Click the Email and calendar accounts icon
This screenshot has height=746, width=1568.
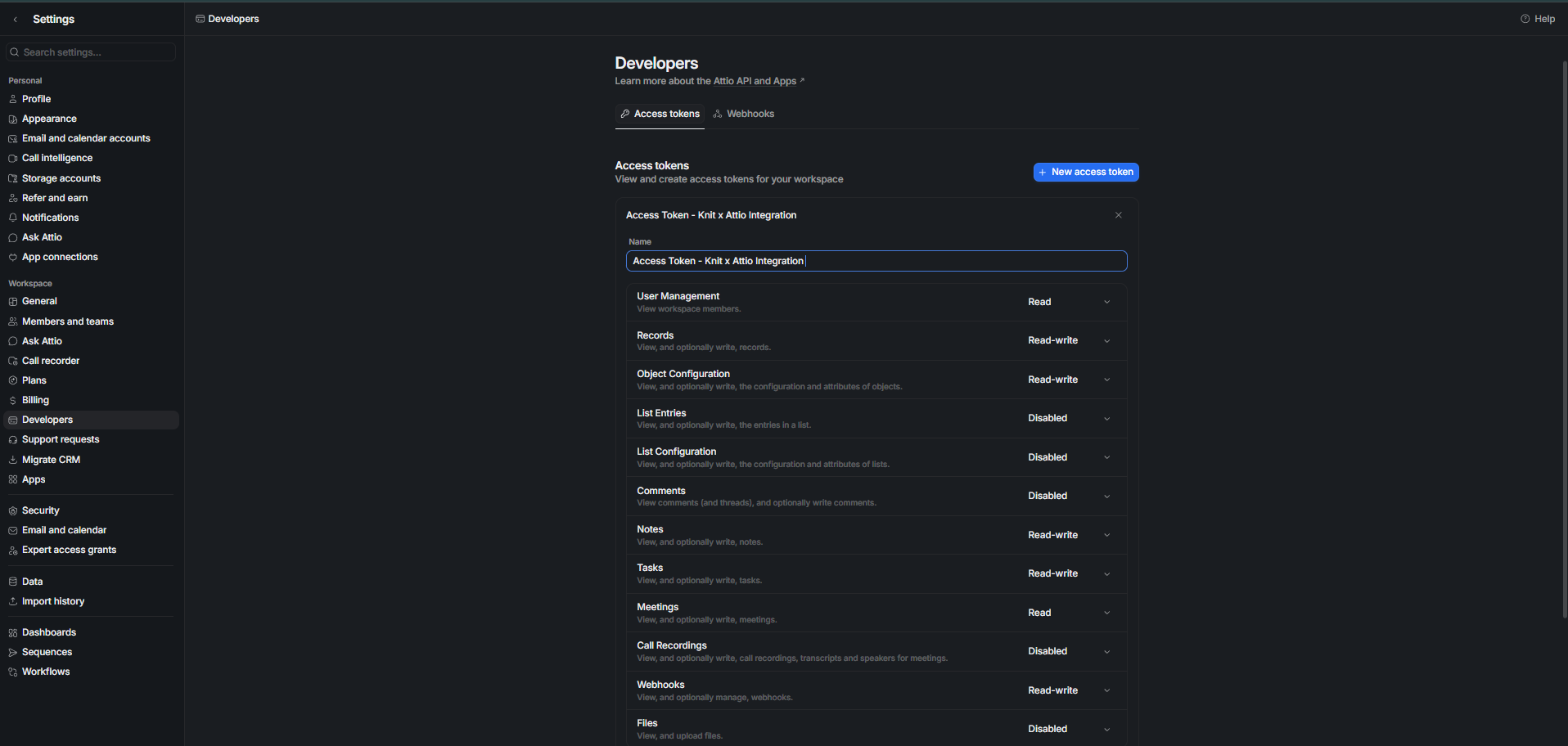[x=13, y=139]
